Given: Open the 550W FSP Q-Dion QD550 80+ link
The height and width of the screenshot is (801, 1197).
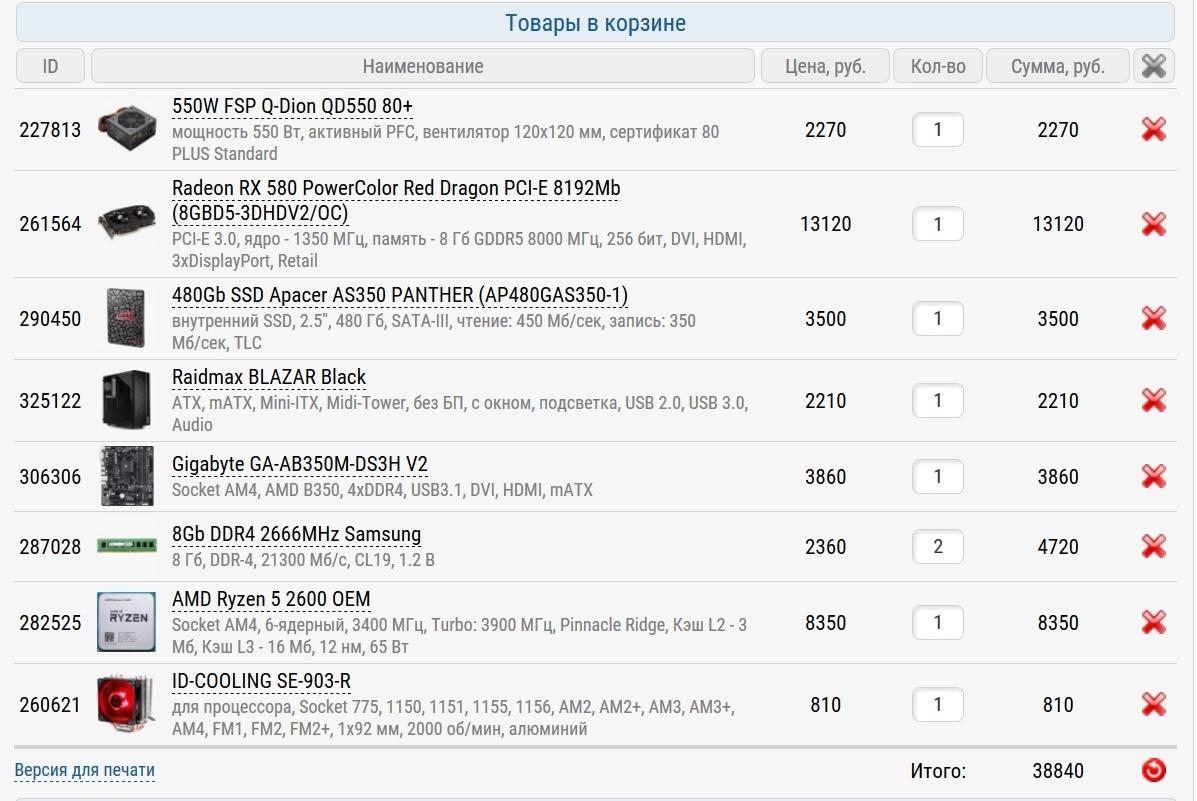Looking at the screenshot, I should [292, 106].
